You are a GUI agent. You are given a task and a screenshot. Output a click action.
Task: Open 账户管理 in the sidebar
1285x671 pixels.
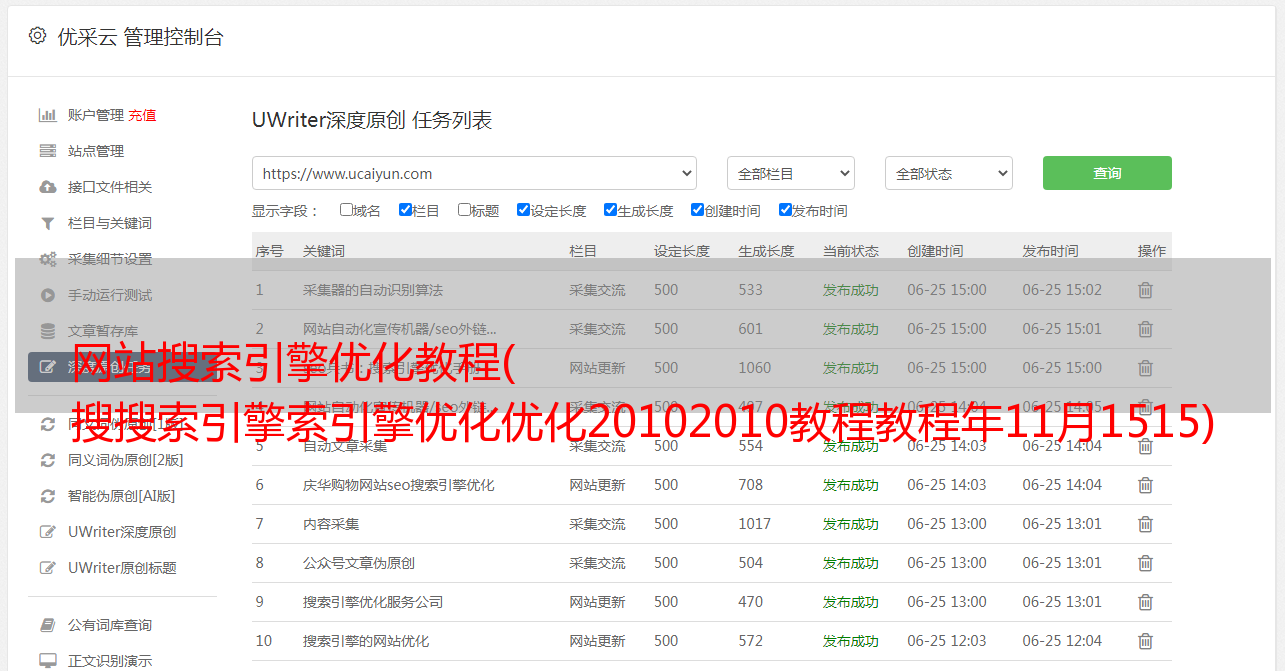(x=96, y=115)
